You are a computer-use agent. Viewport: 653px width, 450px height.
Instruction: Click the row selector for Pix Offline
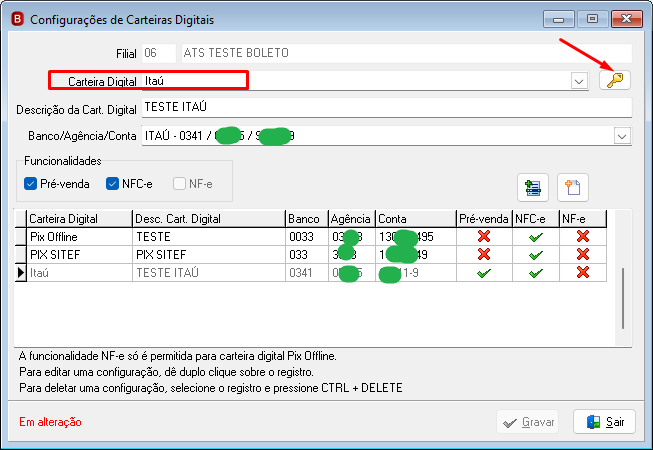[21, 237]
